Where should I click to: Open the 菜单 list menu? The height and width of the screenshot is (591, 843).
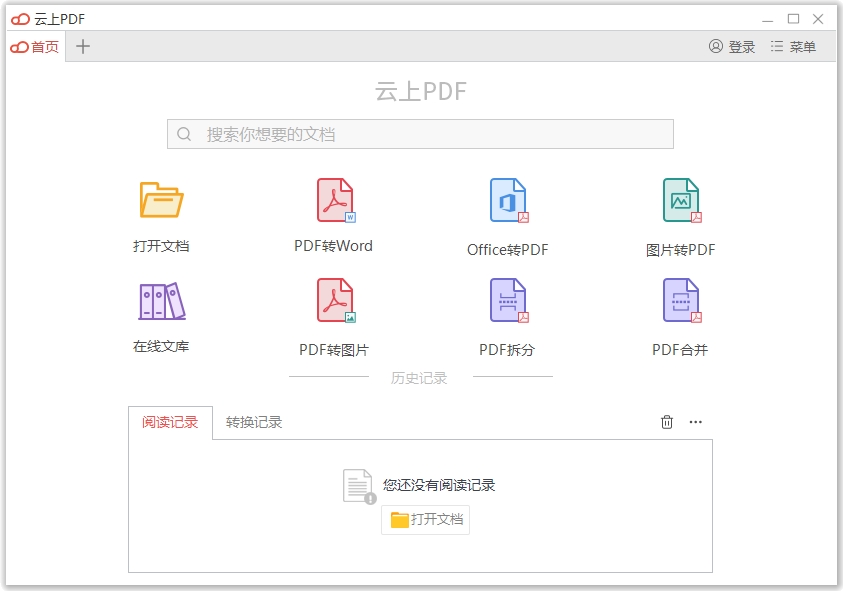(x=793, y=47)
